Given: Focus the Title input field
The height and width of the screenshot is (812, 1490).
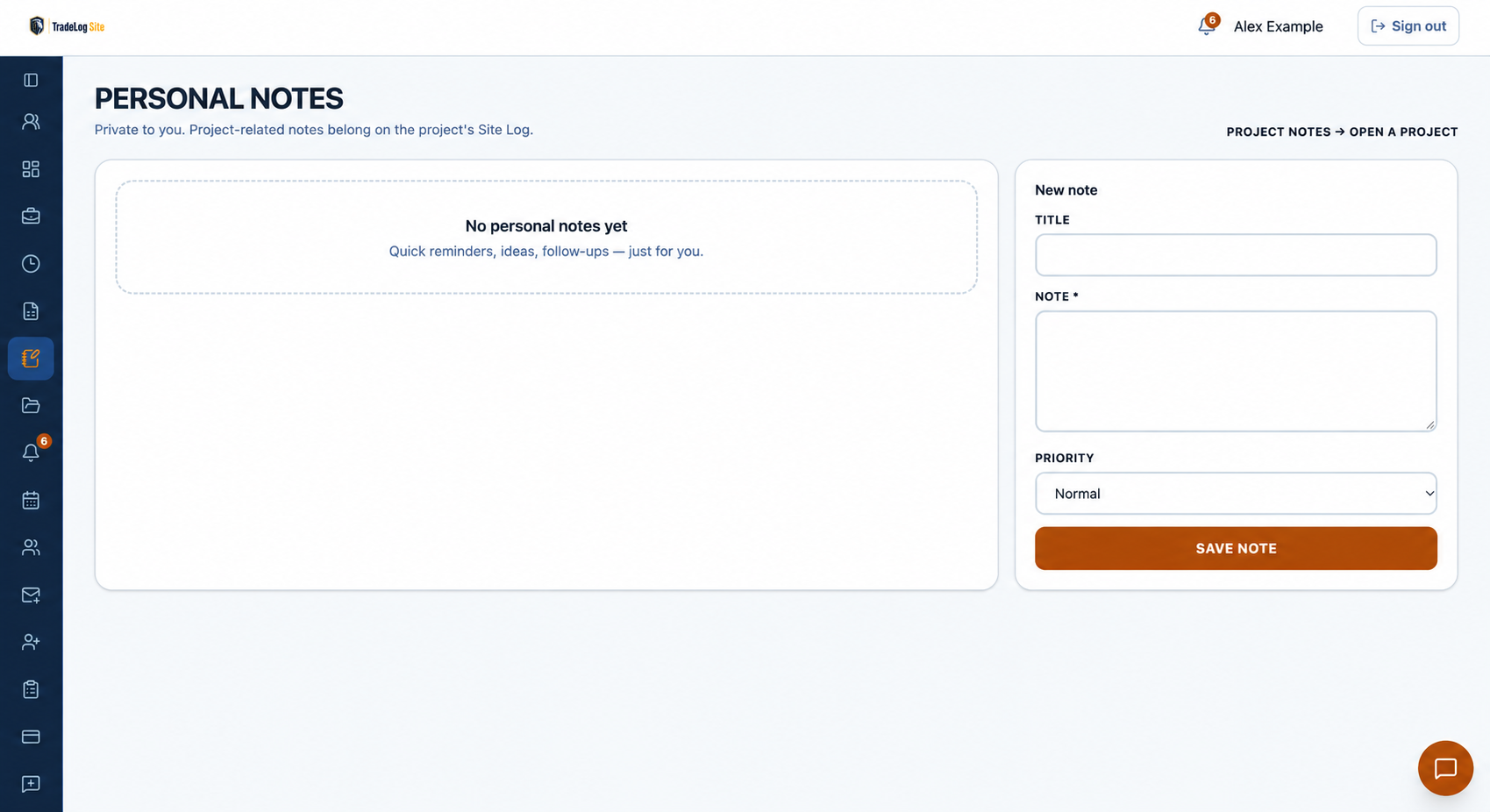Looking at the screenshot, I should (1236, 255).
